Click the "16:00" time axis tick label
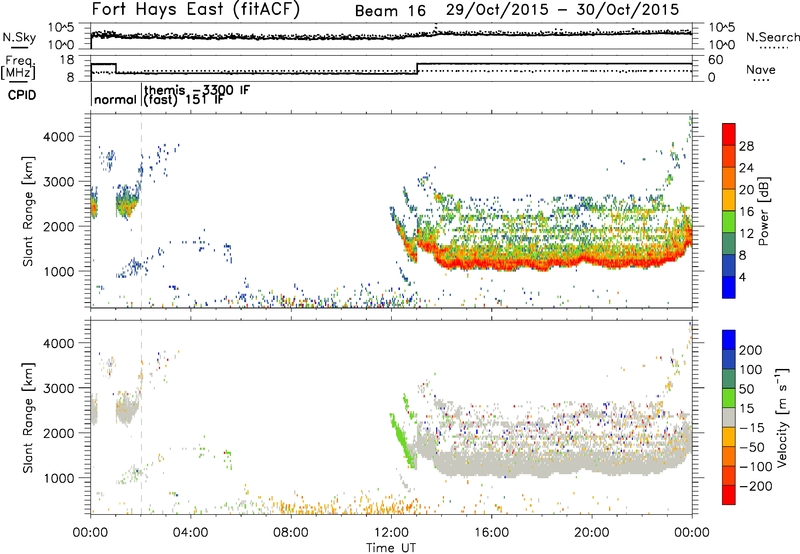This screenshot has height=554, width=800. pyautogui.click(x=491, y=533)
